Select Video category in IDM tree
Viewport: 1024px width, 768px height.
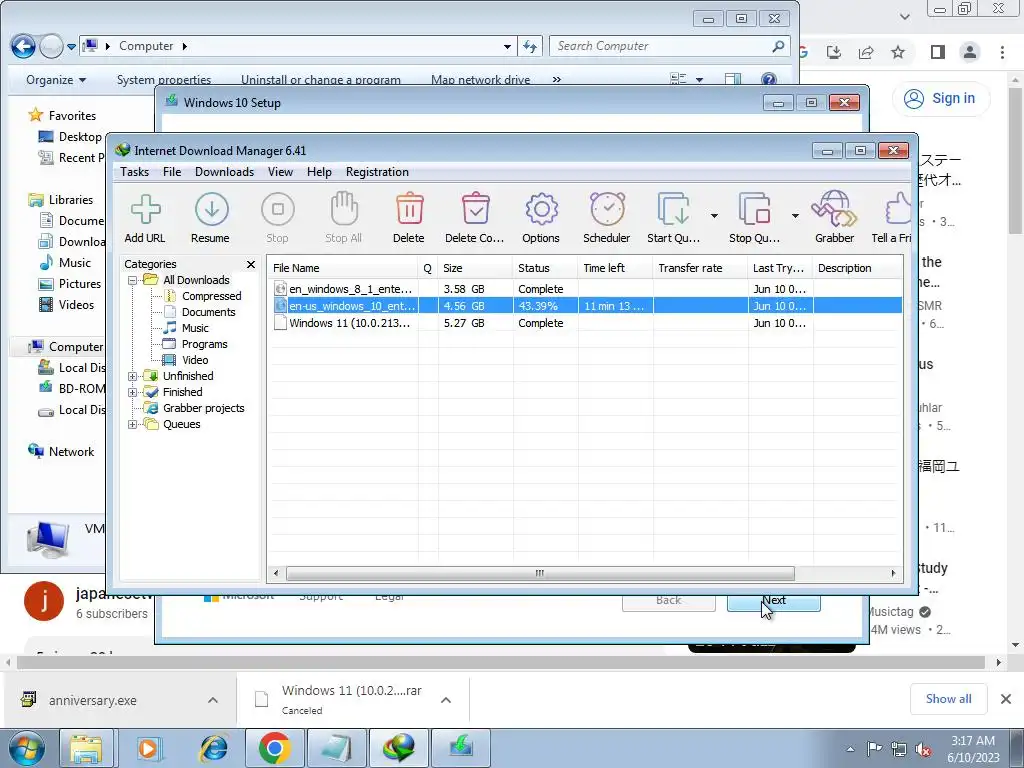click(195, 360)
